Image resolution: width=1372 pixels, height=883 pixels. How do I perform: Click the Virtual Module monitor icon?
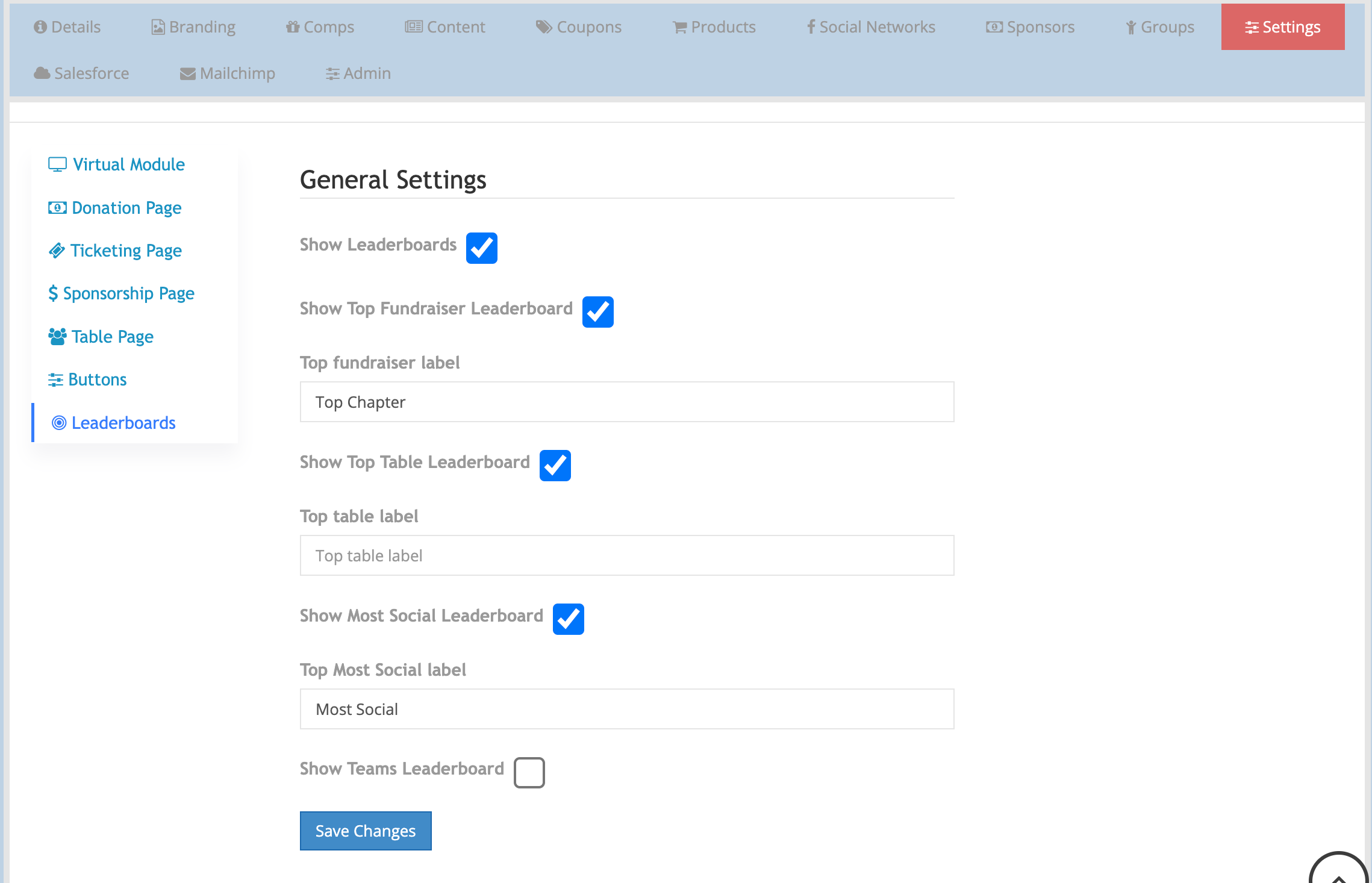(x=57, y=164)
